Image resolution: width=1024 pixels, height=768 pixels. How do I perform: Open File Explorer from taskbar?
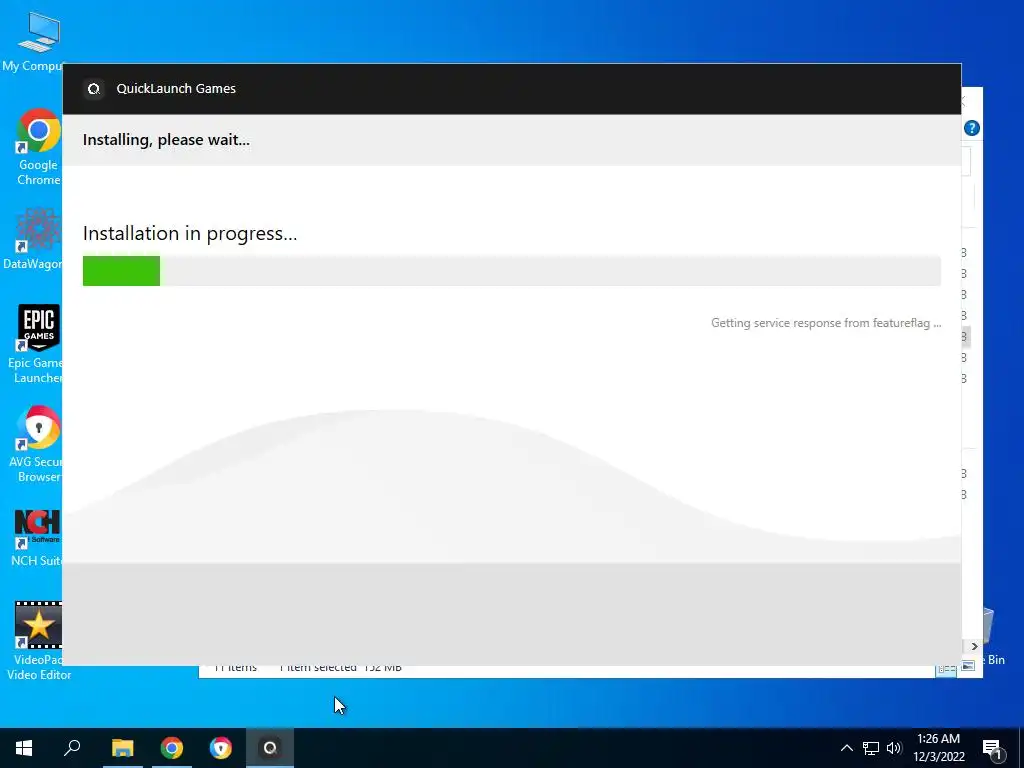[122, 748]
